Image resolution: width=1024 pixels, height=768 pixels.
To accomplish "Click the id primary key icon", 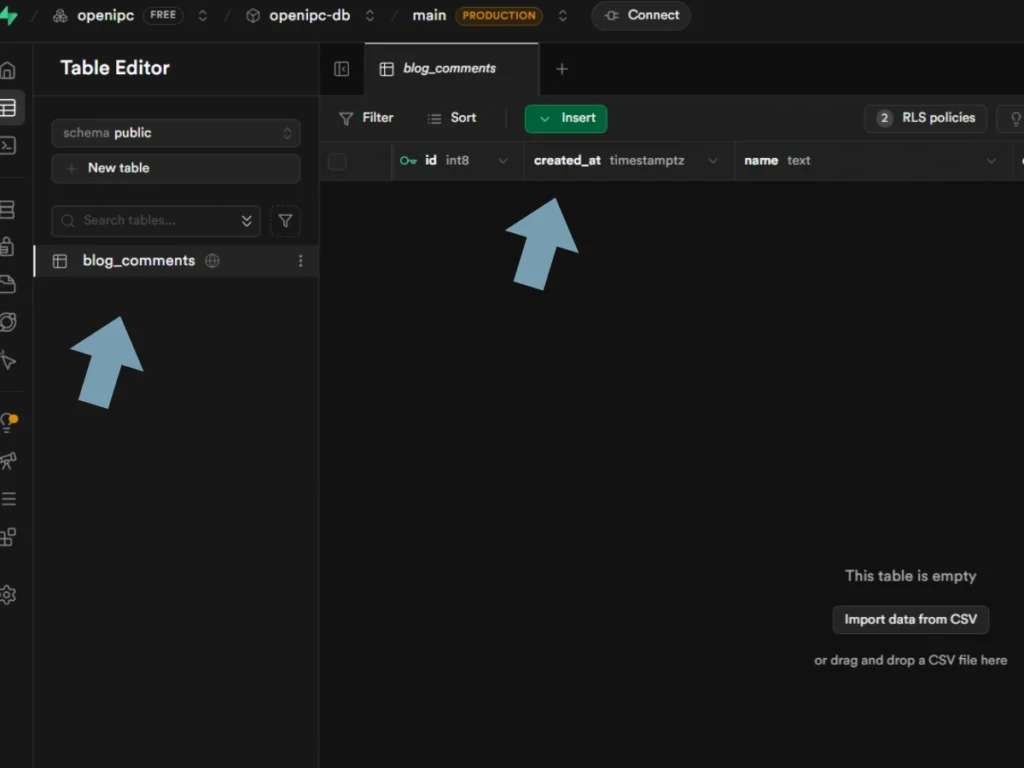I will pyautogui.click(x=408, y=161).
